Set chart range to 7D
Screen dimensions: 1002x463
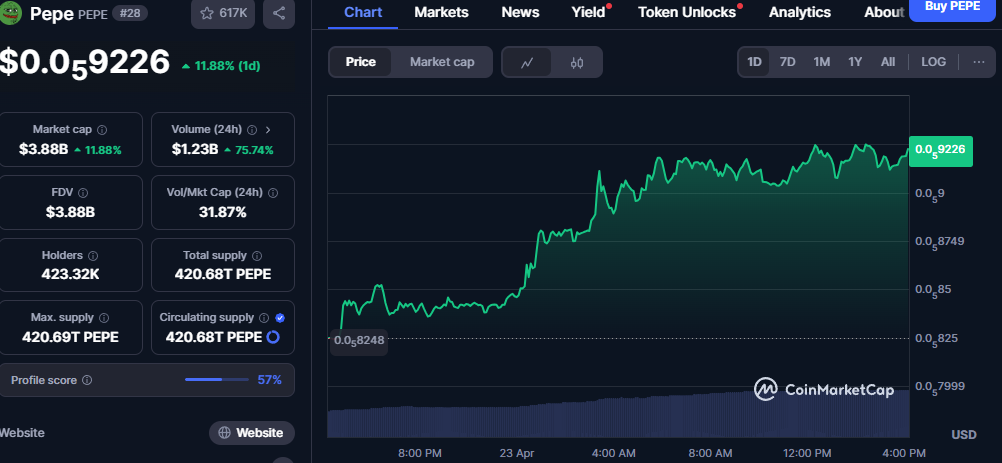[787, 62]
